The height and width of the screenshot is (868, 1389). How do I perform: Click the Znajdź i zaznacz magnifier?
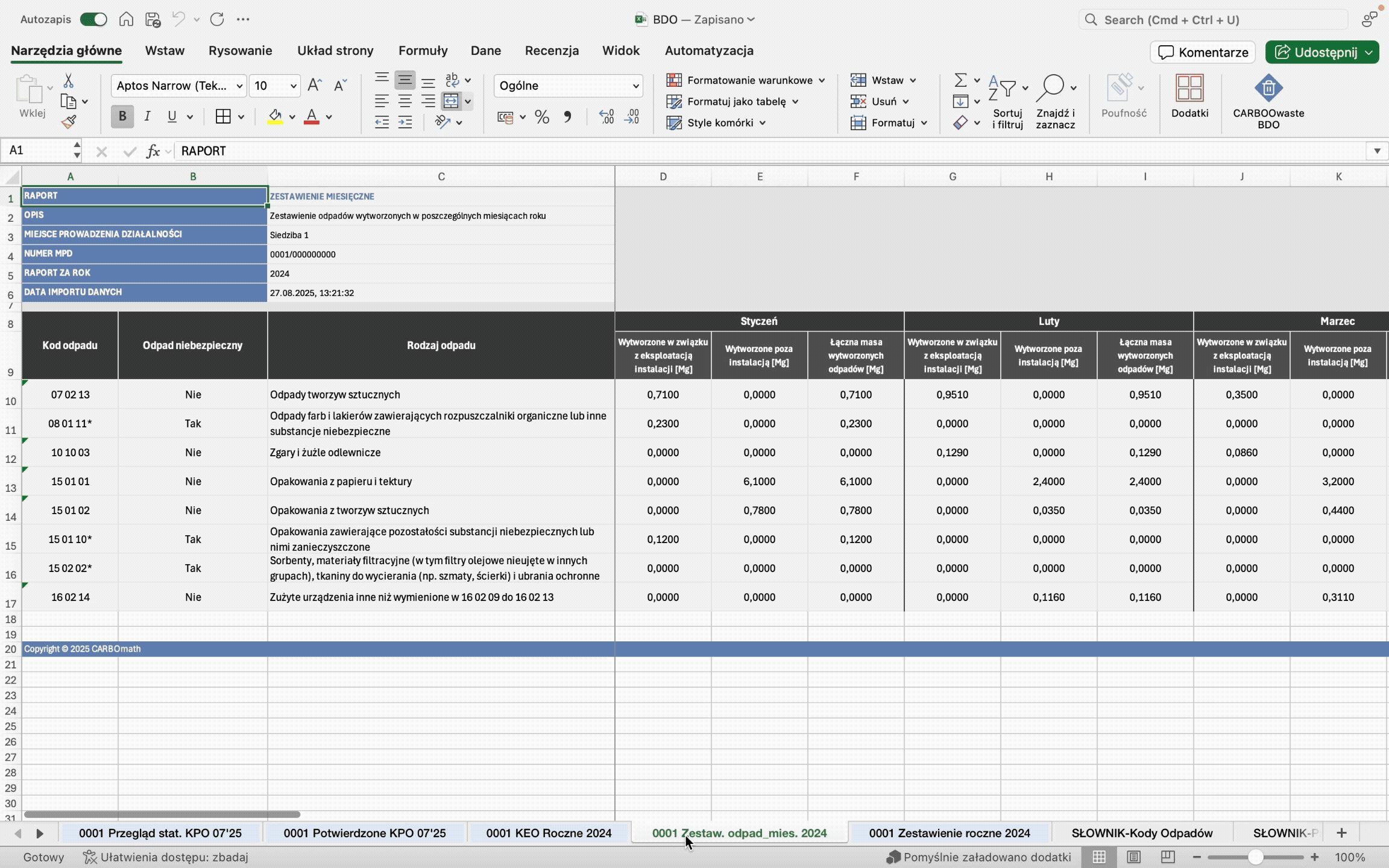coord(1051,88)
